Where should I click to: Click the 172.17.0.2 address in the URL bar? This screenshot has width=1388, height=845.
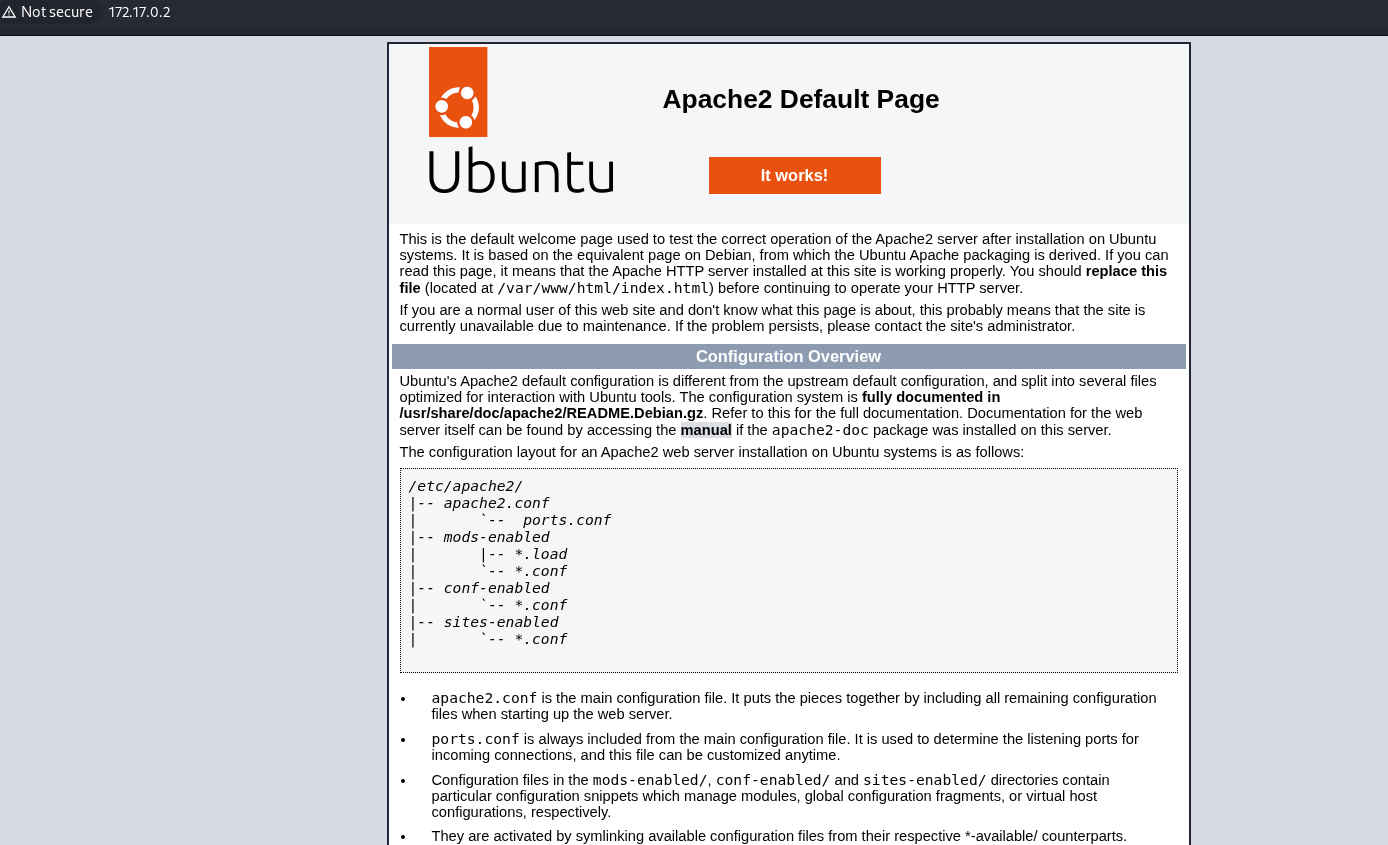[139, 12]
